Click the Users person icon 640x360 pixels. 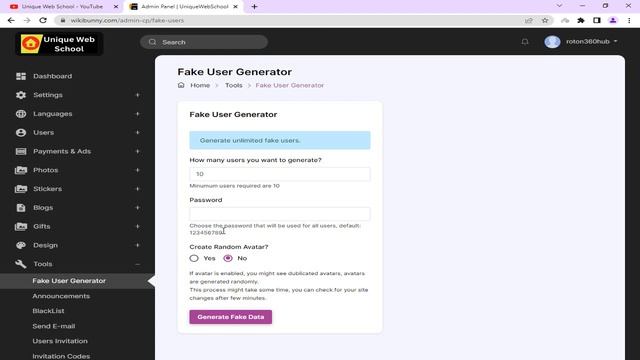21,133
